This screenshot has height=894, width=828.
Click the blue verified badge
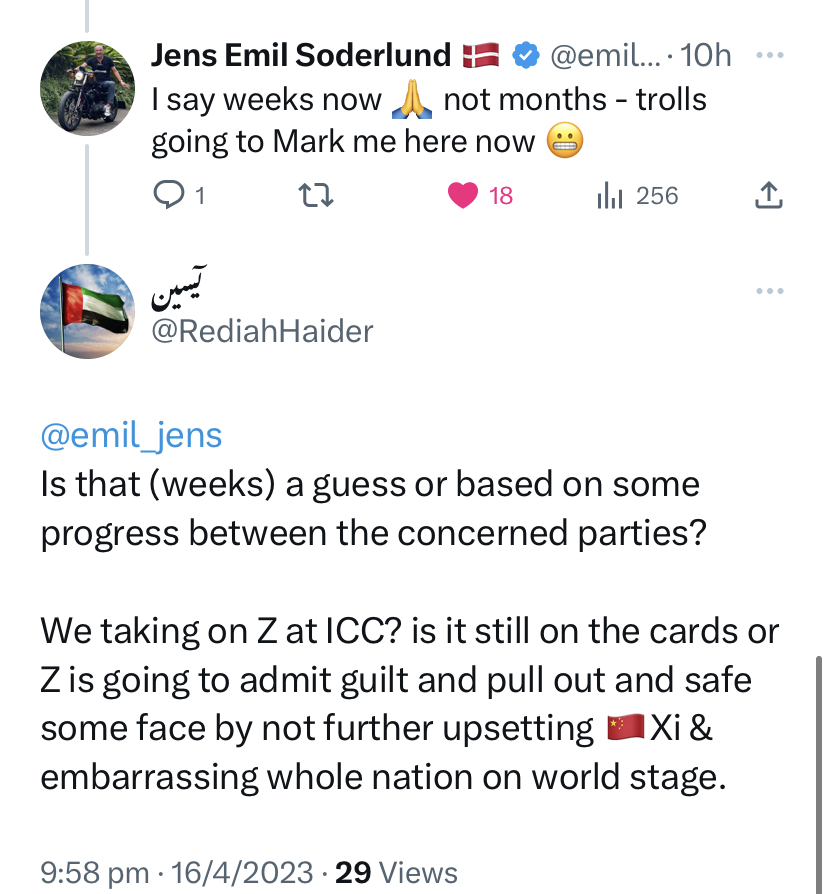point(525,56)
